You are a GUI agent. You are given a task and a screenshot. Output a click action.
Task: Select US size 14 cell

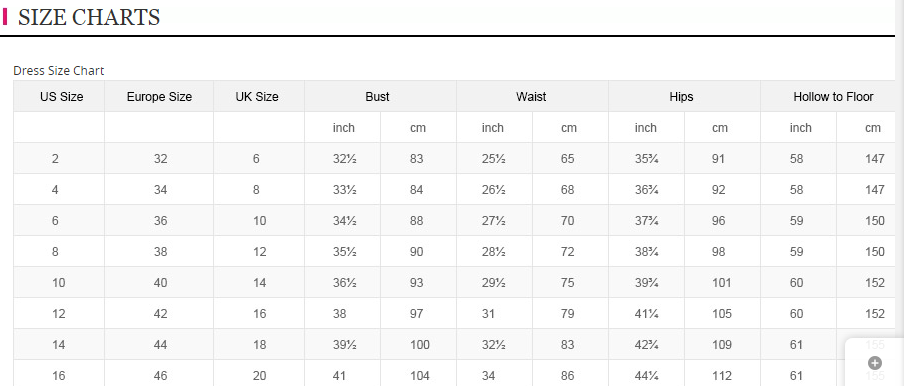[x=59, y=345]
